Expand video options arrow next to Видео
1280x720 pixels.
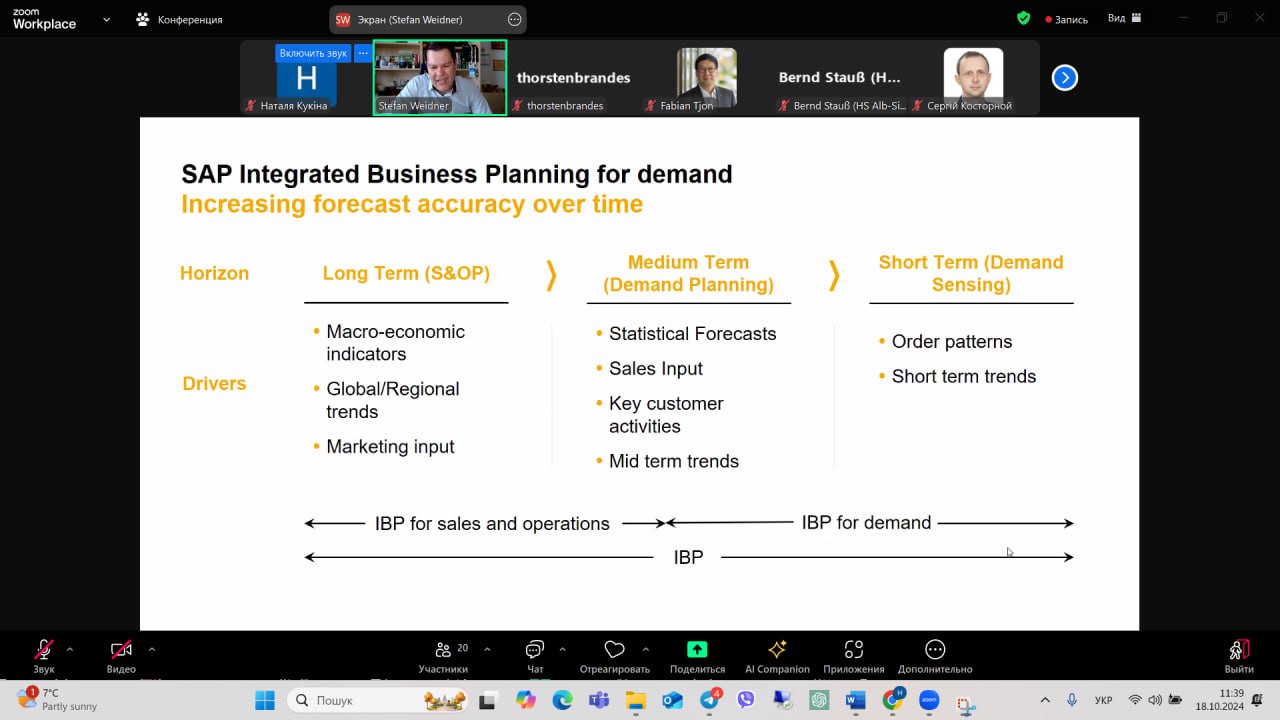152,649
